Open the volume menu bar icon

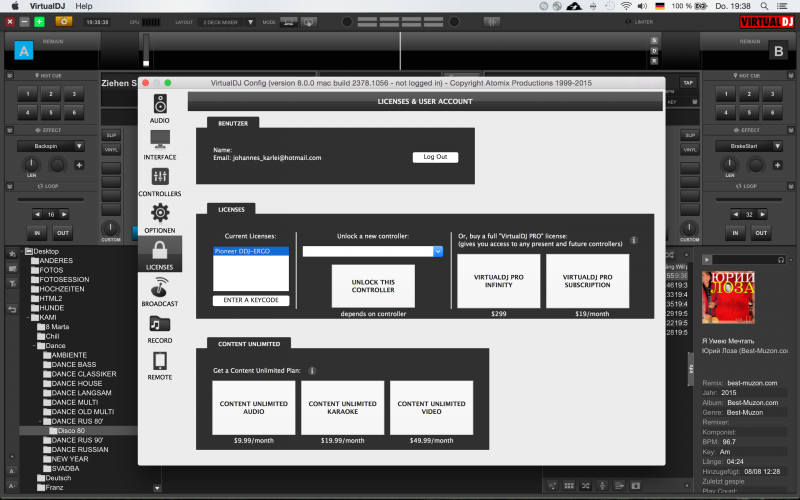pyautogui.click(x=642, y=6)
